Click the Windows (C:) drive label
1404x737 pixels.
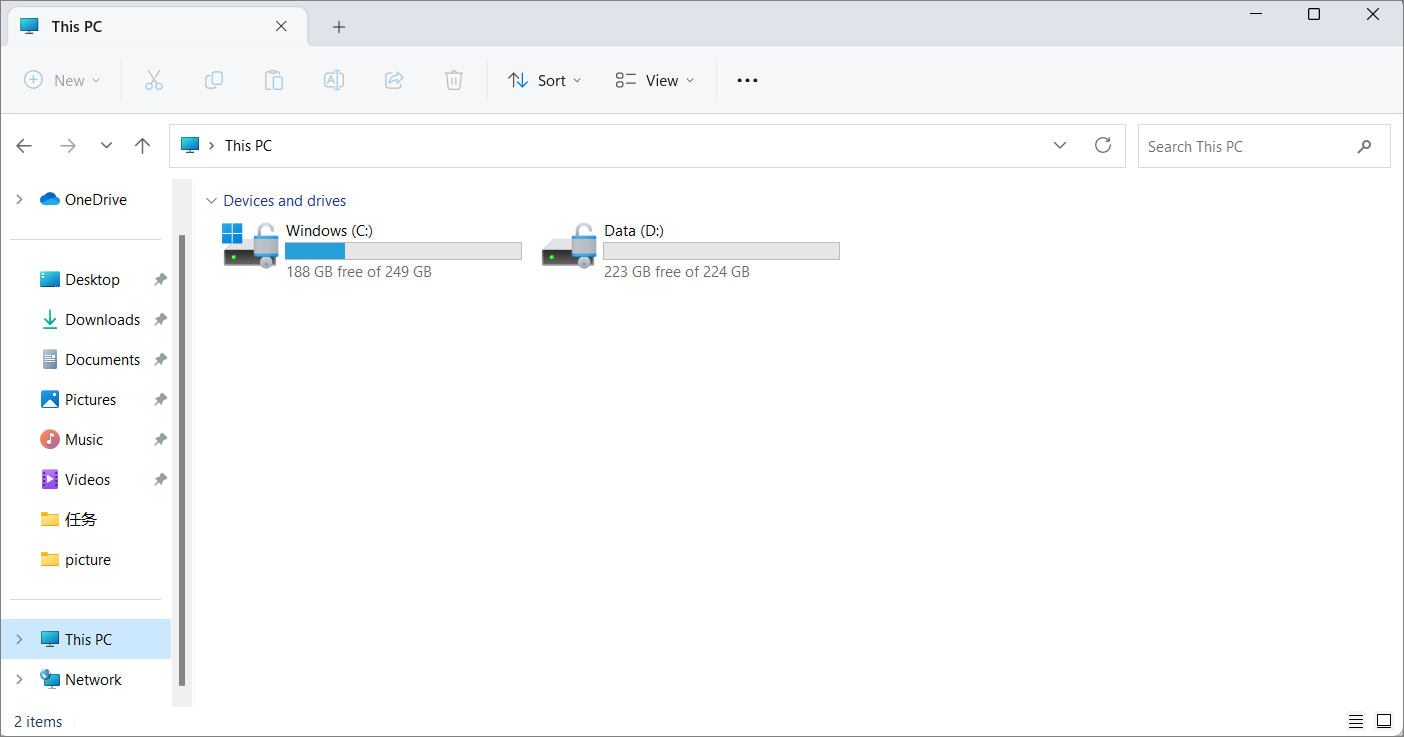(329, 231)
